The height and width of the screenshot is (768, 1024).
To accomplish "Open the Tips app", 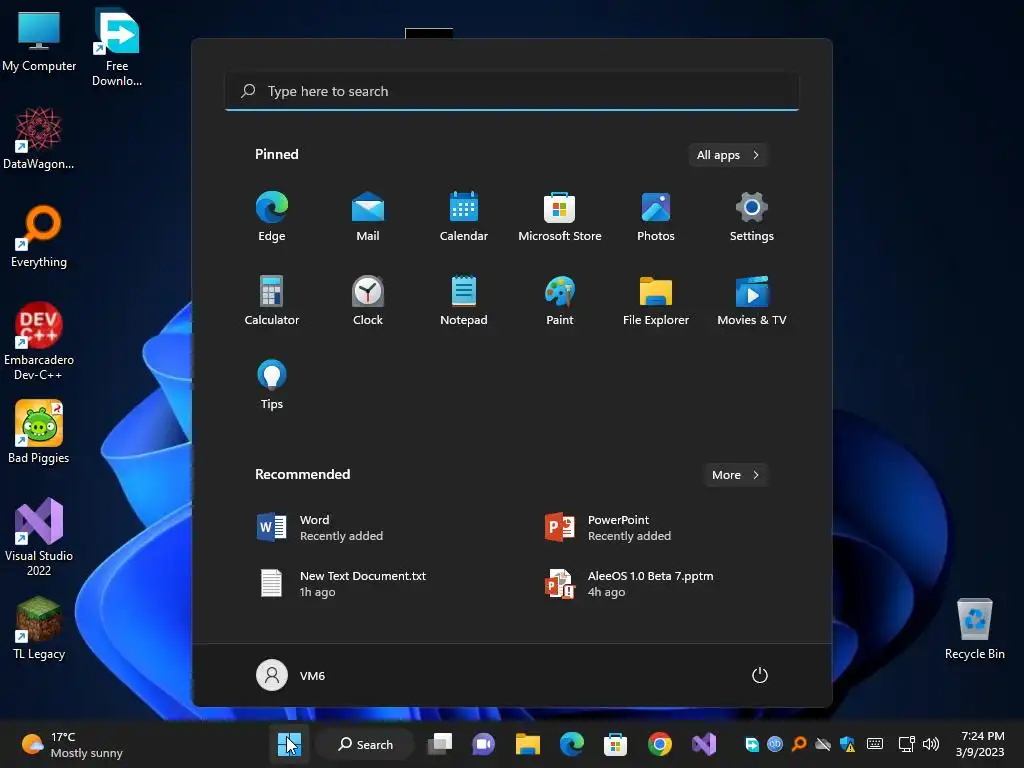I will (x=272, y=385).
